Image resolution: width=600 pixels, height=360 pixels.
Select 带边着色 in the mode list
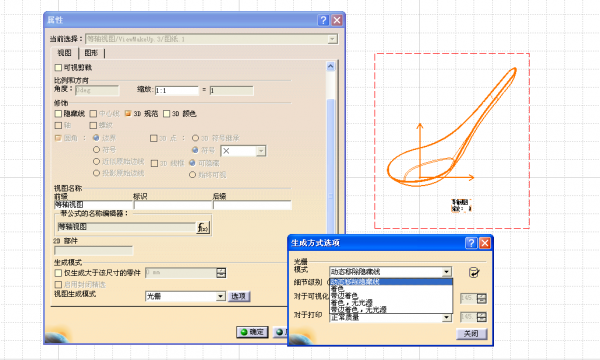(344, 296)
